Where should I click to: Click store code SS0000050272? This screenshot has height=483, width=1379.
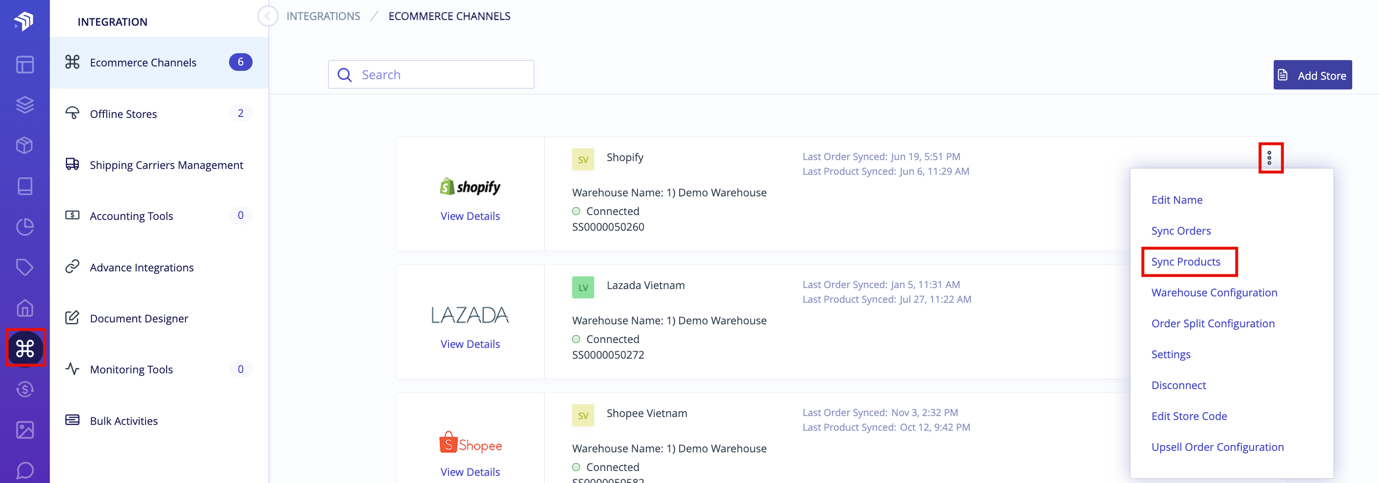tap(608, 355)
